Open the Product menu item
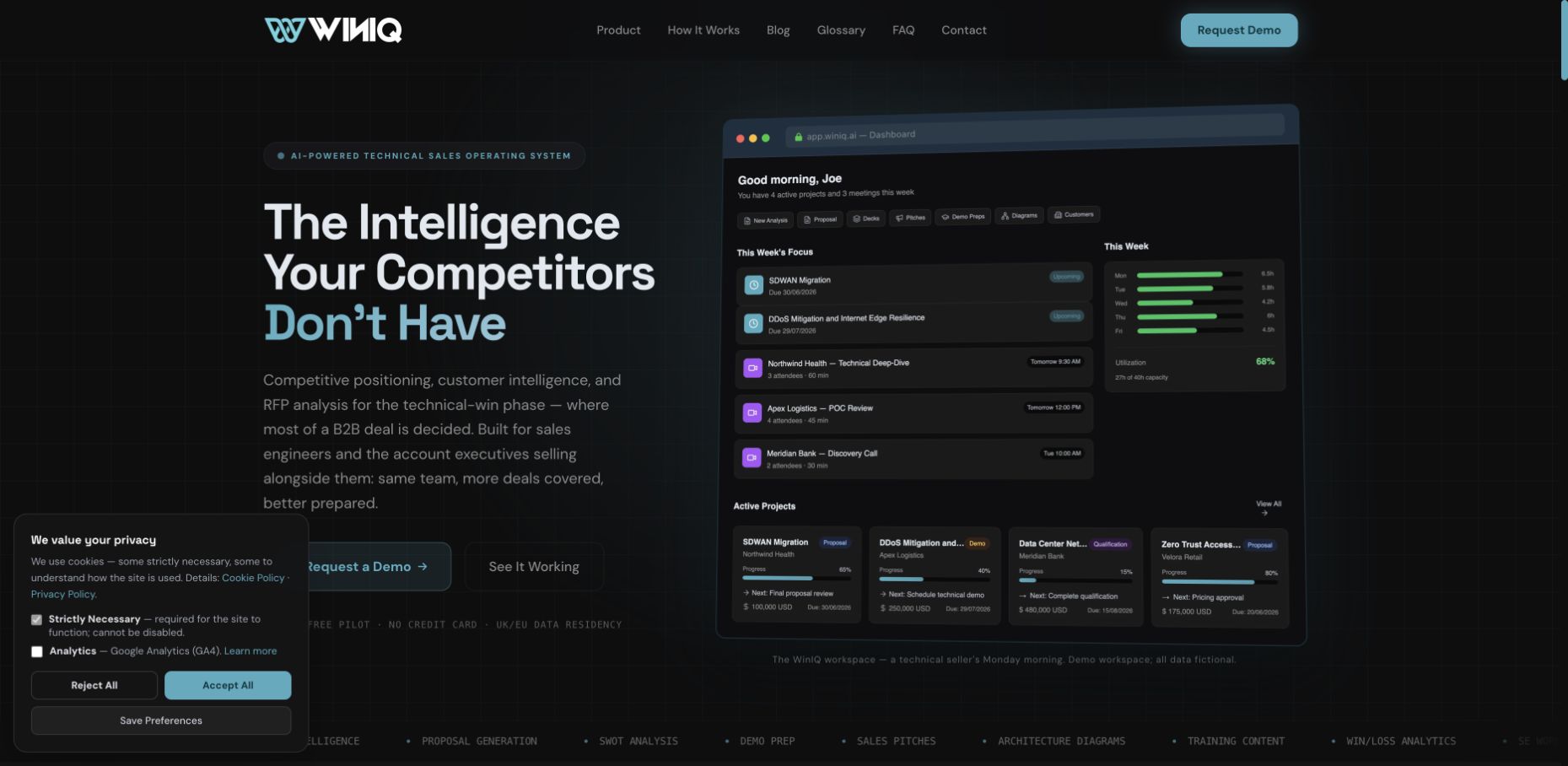 click(x=618, y=30)
